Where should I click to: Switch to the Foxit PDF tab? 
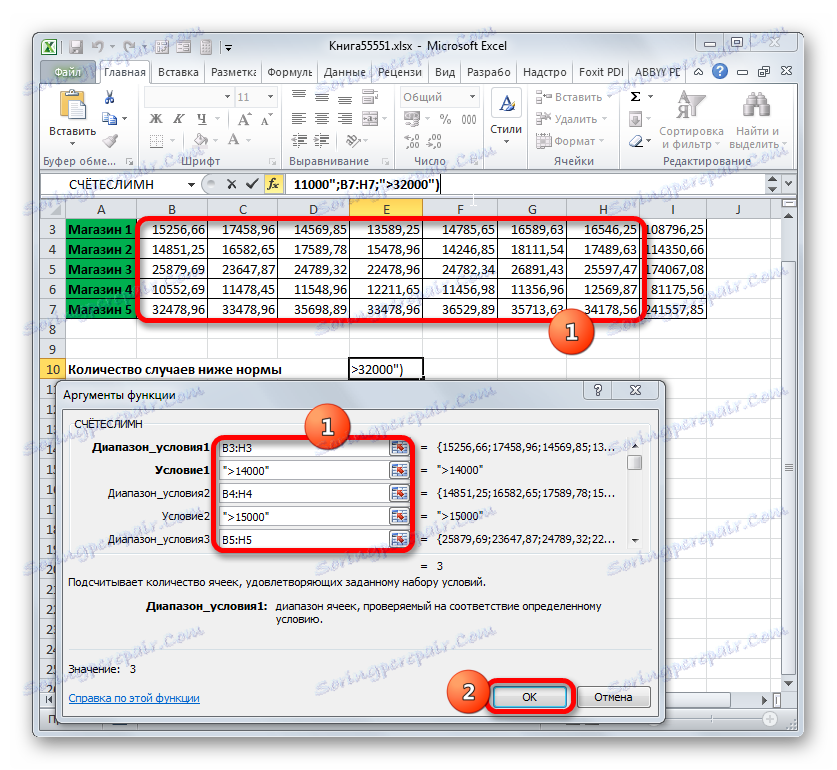pyautogui.click(x=601, y=72)
